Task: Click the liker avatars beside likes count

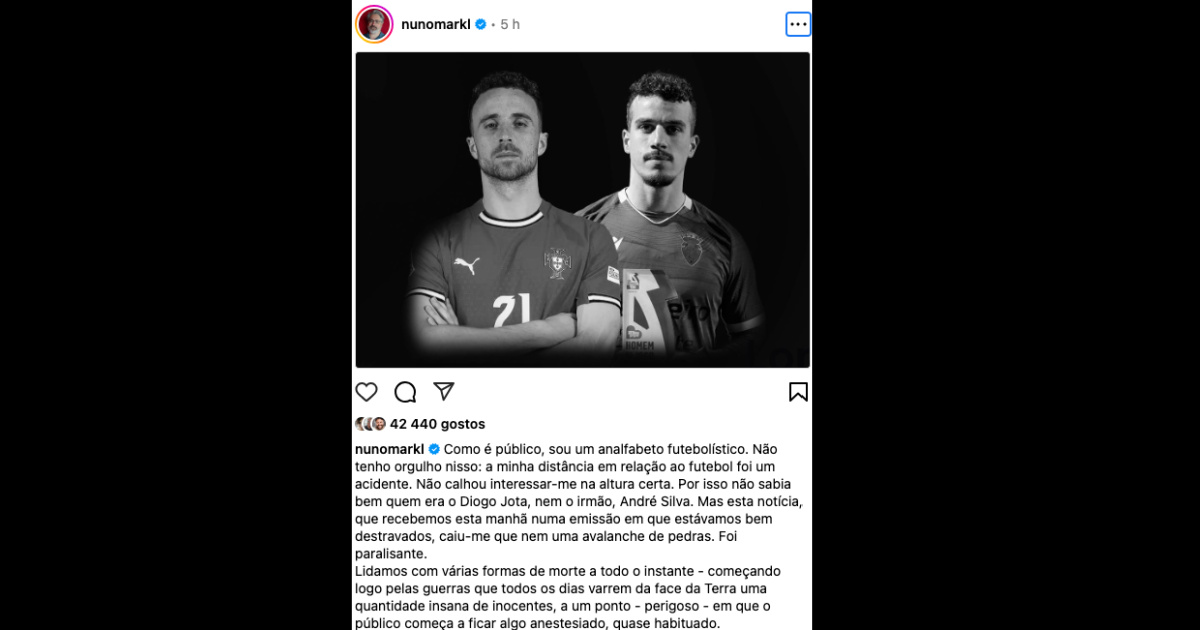Action: (370, 424)
